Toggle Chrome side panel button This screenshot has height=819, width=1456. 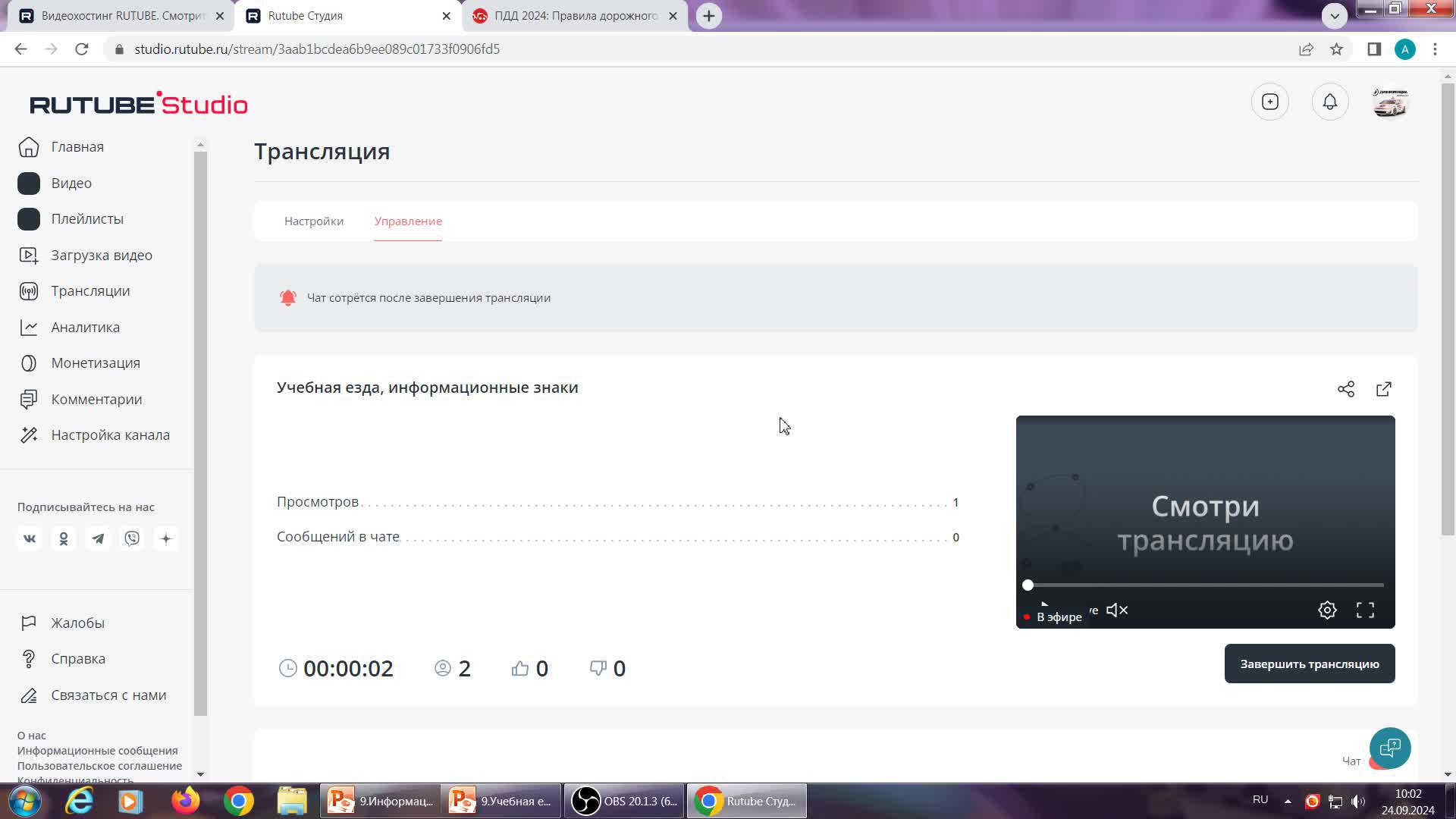point(1374,49)
